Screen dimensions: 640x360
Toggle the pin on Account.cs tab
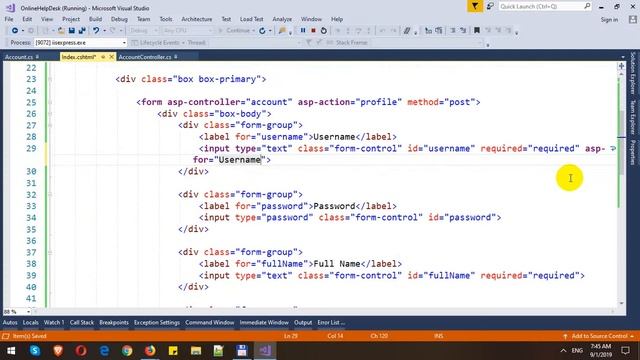[x=37, y=57]
